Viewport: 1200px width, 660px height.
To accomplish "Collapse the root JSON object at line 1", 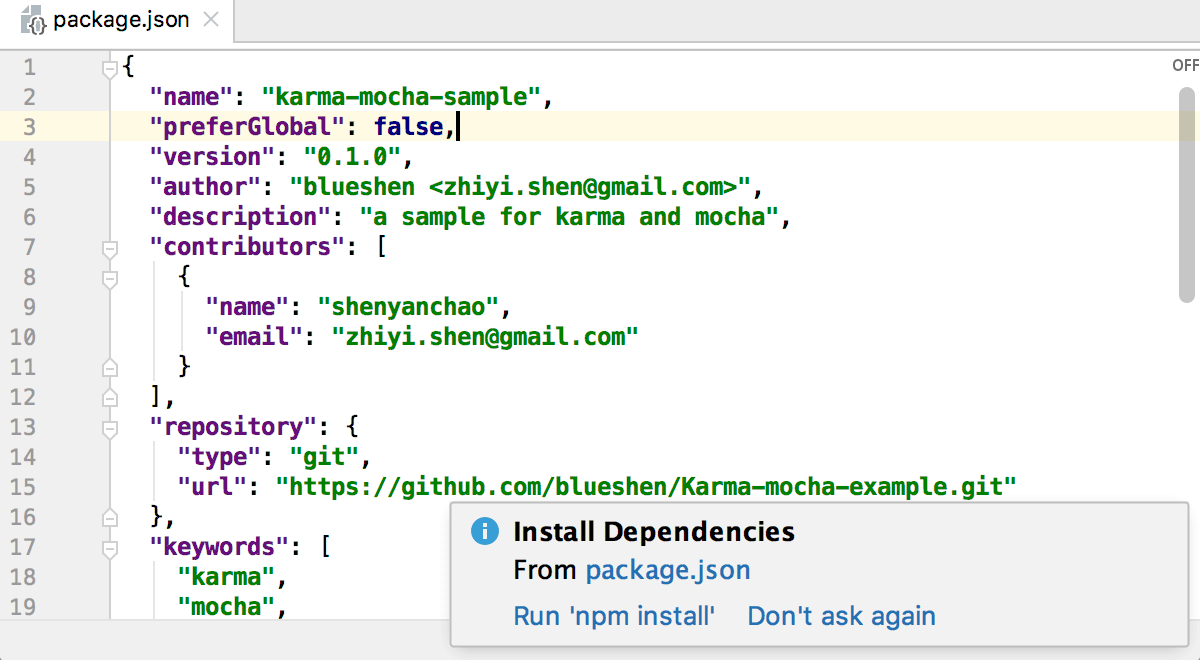I will (x=110, y=66).
